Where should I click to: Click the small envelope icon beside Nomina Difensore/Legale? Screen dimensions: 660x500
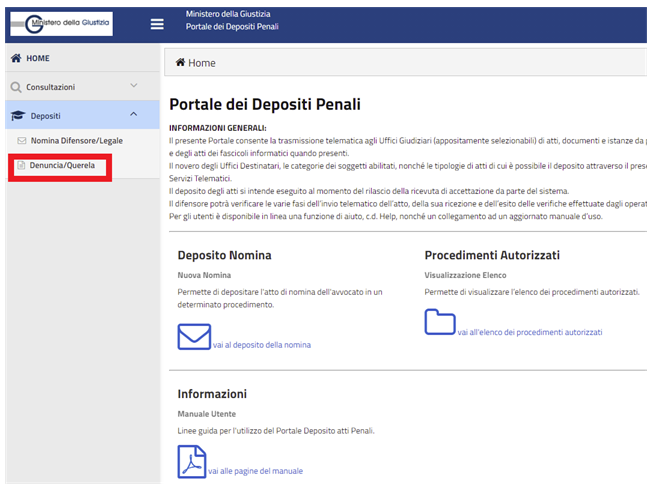click(x=22, y=141)
